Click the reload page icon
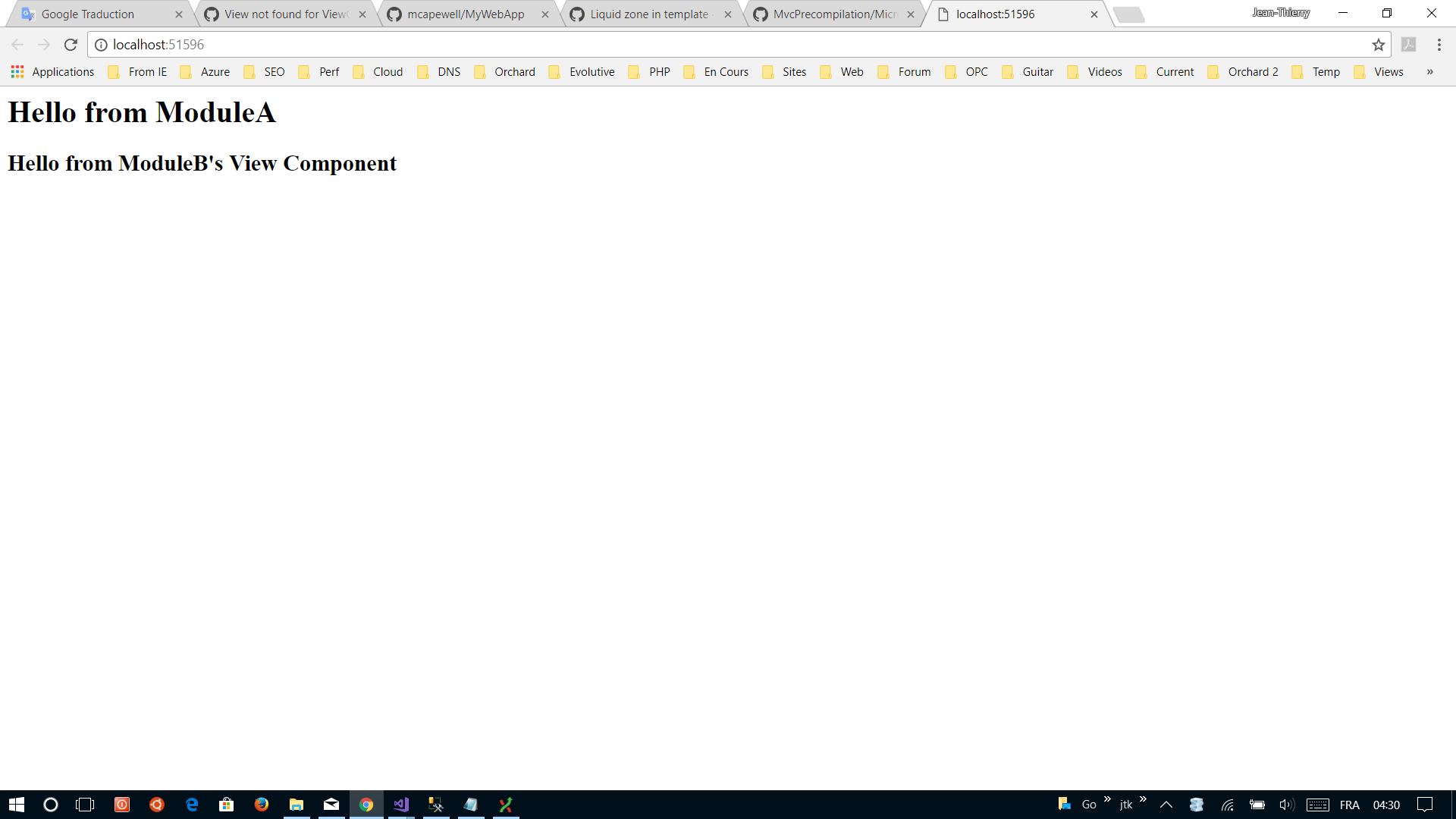This screenshot has height=819, width=1456. (x=71, y=45)
